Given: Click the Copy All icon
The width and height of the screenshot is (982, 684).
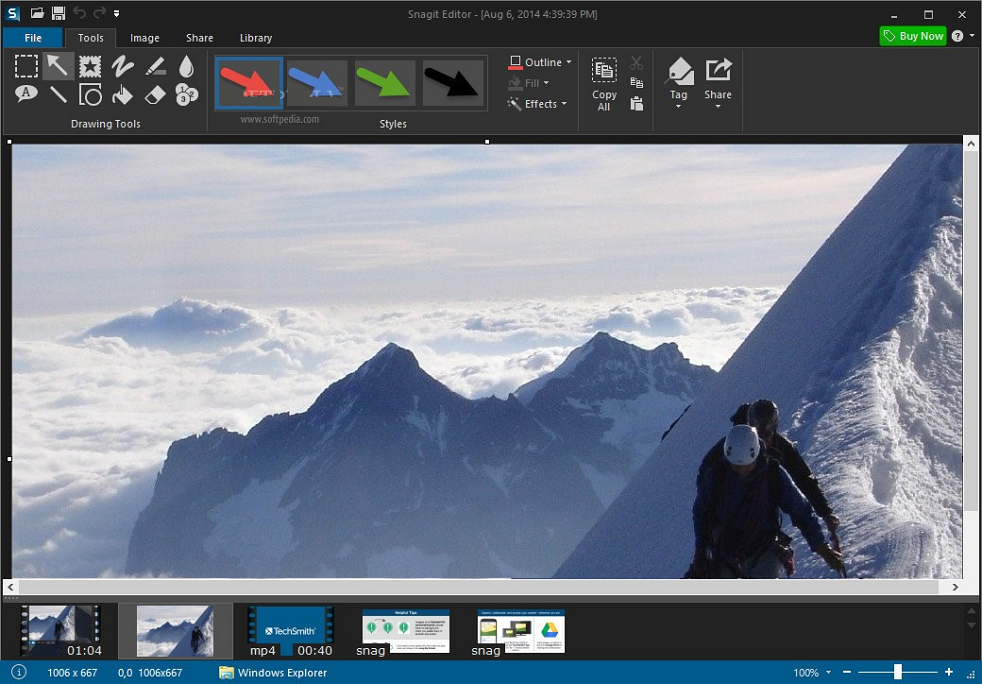Looking at the screenshot, I should click(x=604, y=70).
